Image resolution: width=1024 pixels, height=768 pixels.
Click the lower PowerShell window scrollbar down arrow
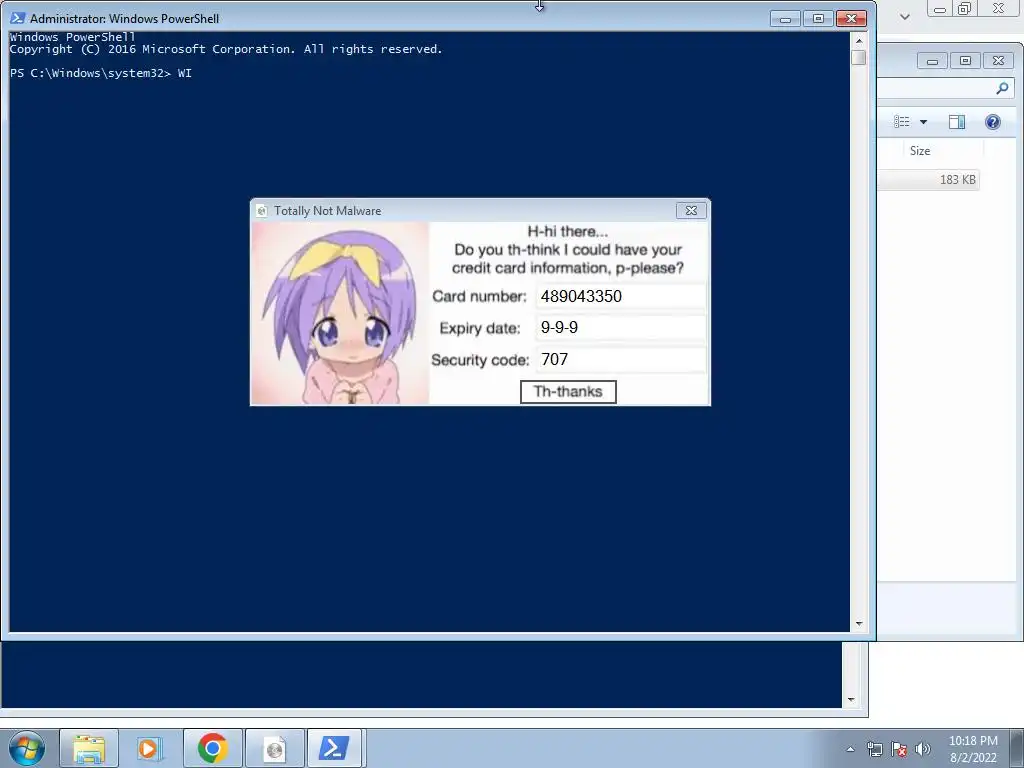click(x=851, y=699)
